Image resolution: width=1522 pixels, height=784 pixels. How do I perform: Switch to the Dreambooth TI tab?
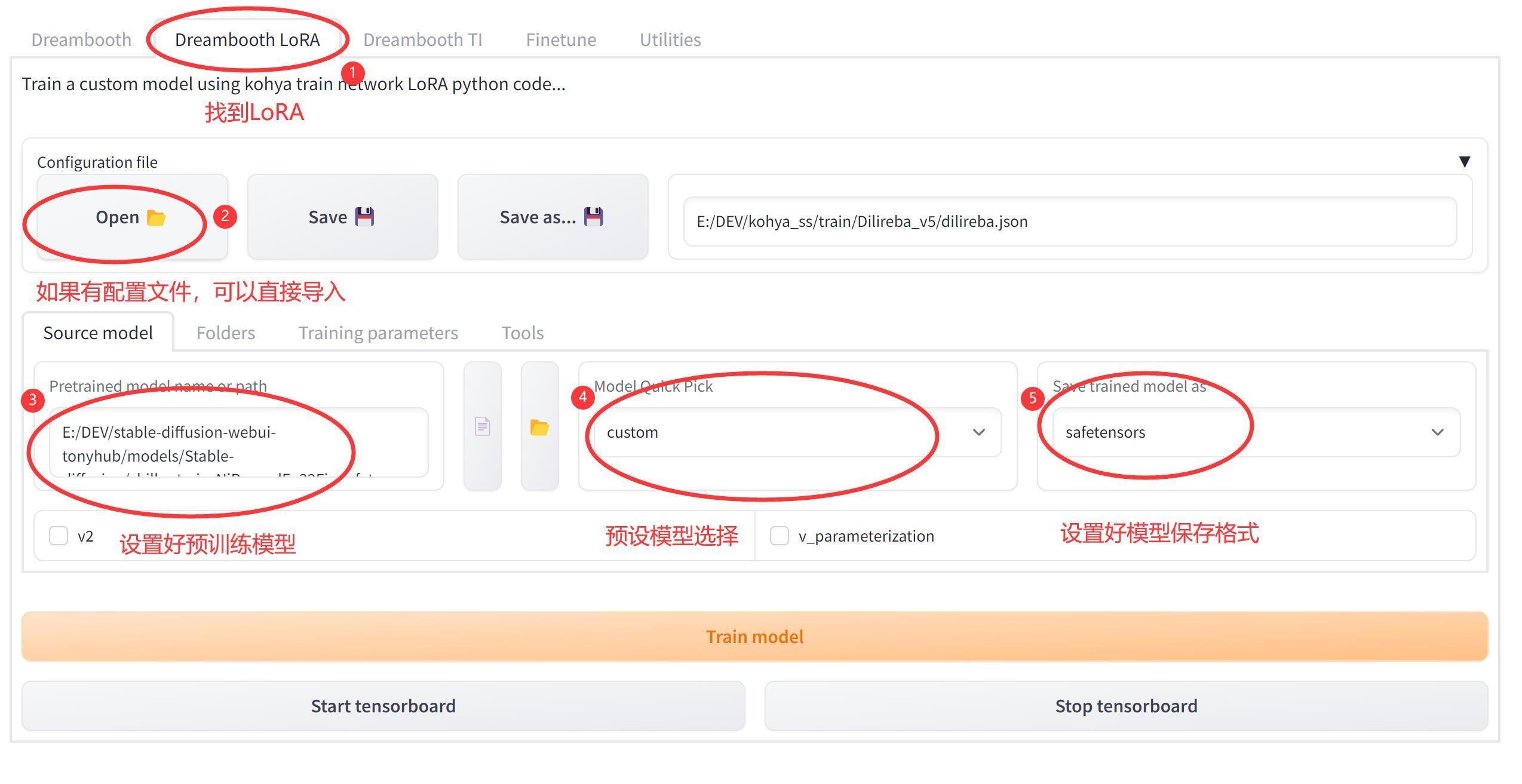(422, 40)
